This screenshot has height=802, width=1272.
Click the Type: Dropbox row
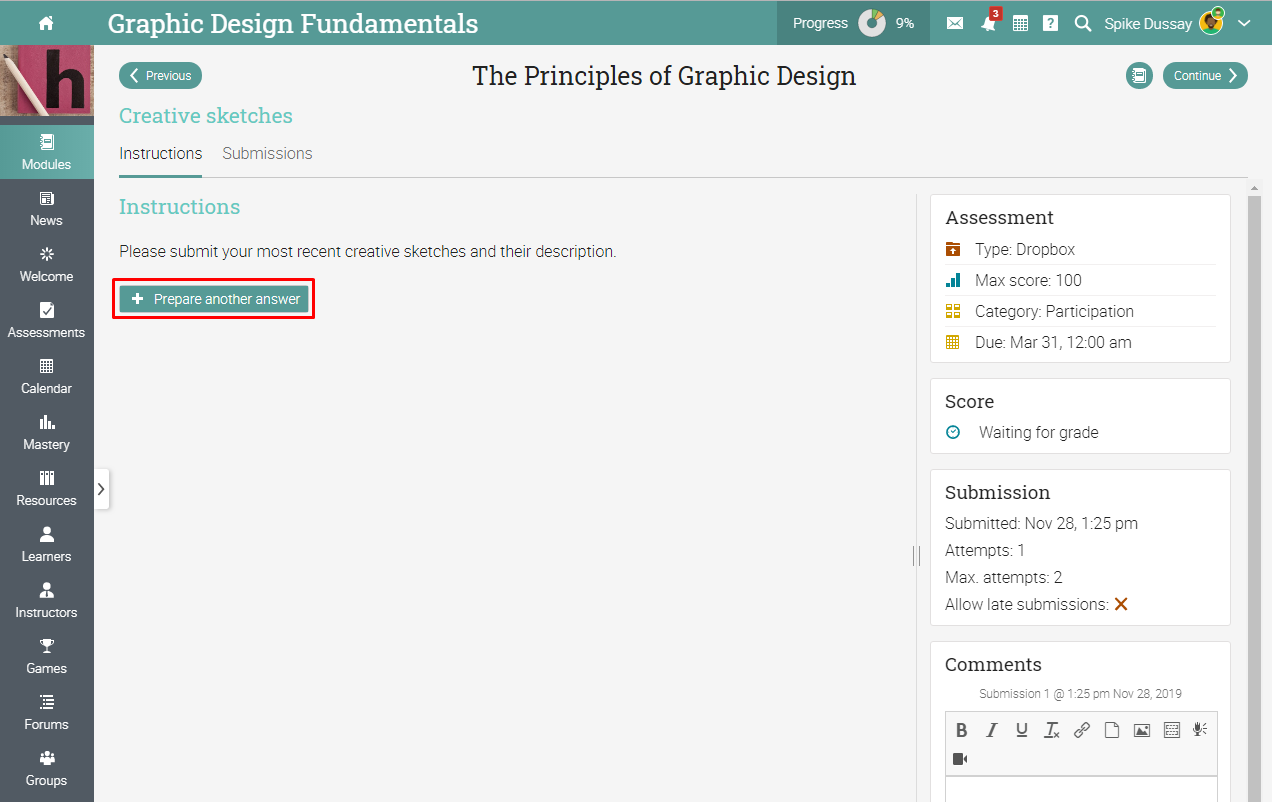(1080, 249)
